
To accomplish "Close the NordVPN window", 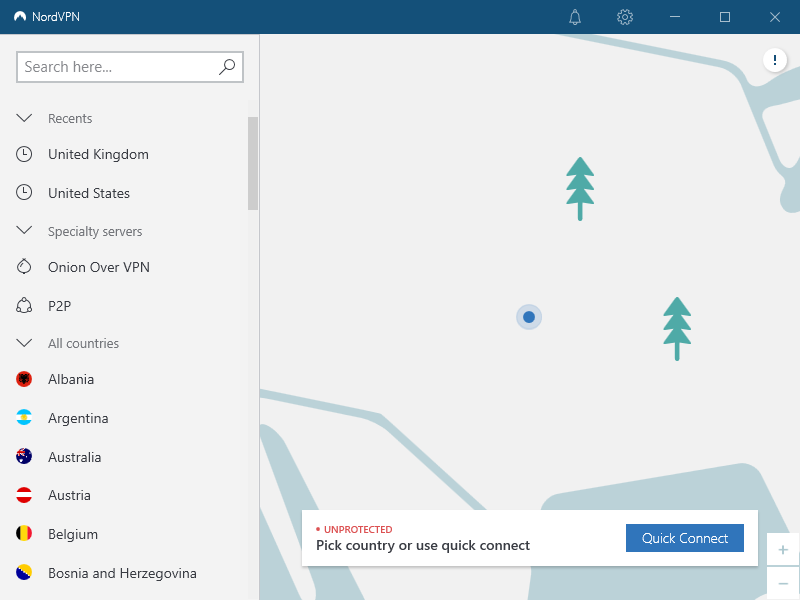I will (x=774, y=17).
